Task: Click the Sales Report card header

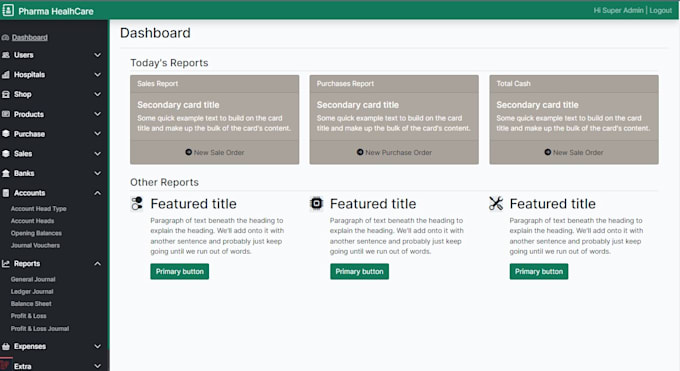Action: (215, 84)
